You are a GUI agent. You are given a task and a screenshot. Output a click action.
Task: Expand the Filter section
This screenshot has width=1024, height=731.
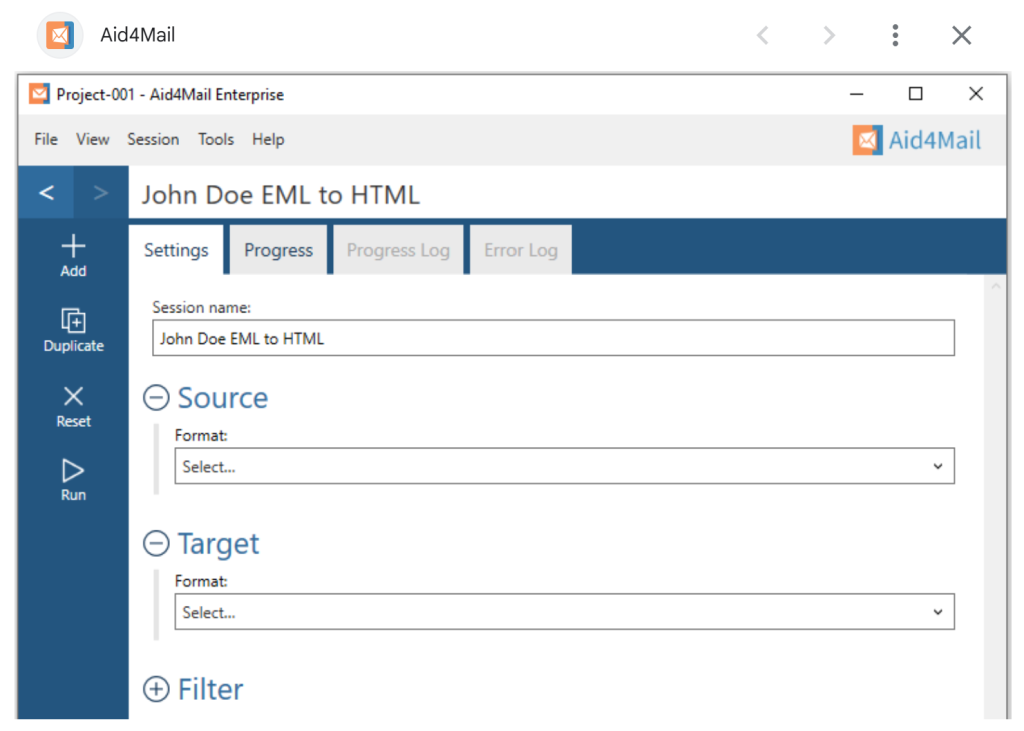click(156, 689)
